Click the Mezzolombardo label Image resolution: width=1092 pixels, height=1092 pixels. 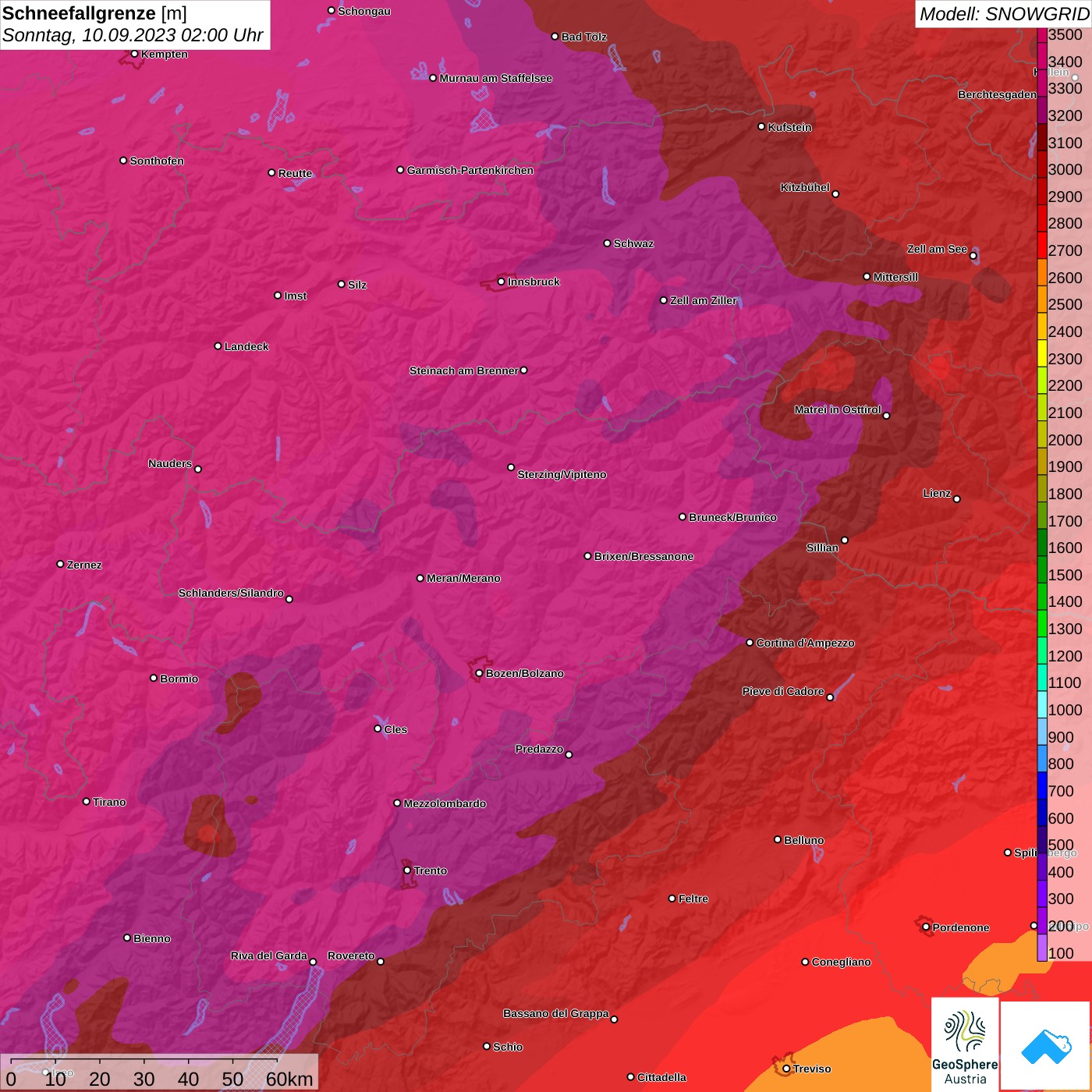coord(445,803)
